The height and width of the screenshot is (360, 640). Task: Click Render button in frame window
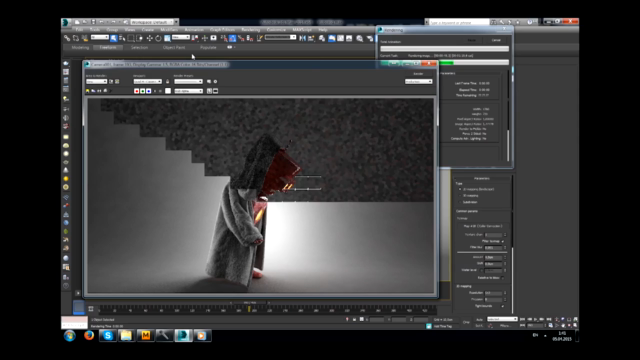[x=418, y=74]
